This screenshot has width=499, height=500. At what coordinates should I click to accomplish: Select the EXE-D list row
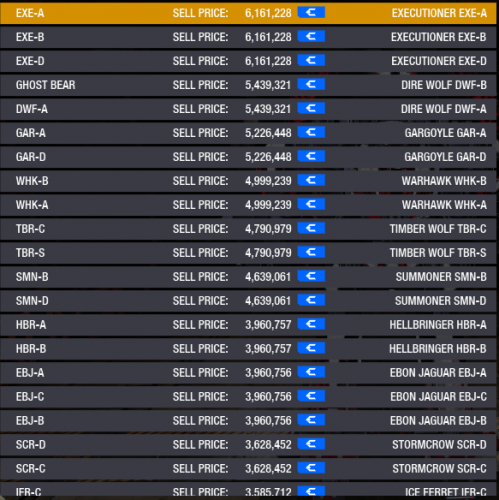(x=248, y=61)
